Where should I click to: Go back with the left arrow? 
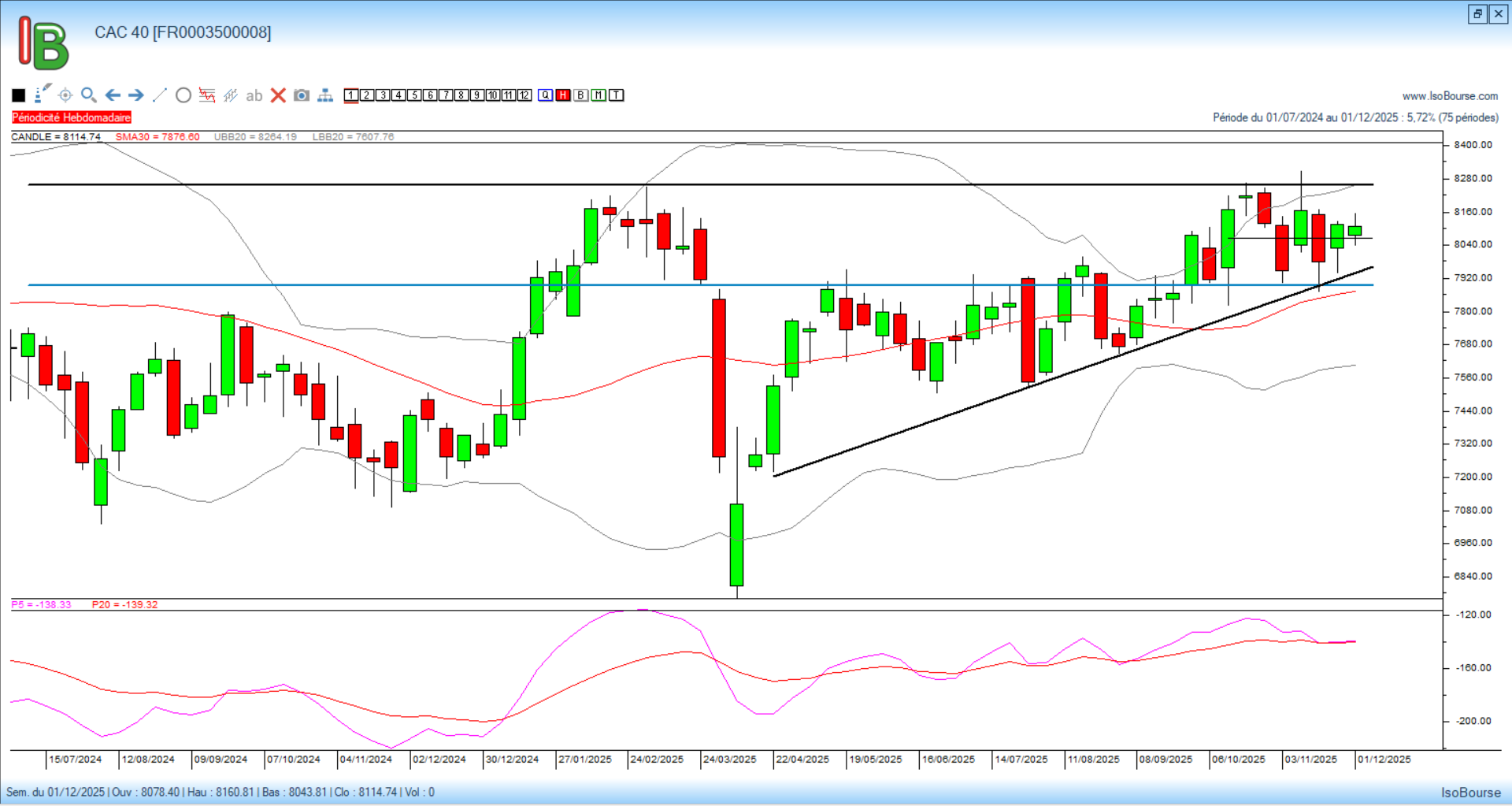[x=113, y=95]
